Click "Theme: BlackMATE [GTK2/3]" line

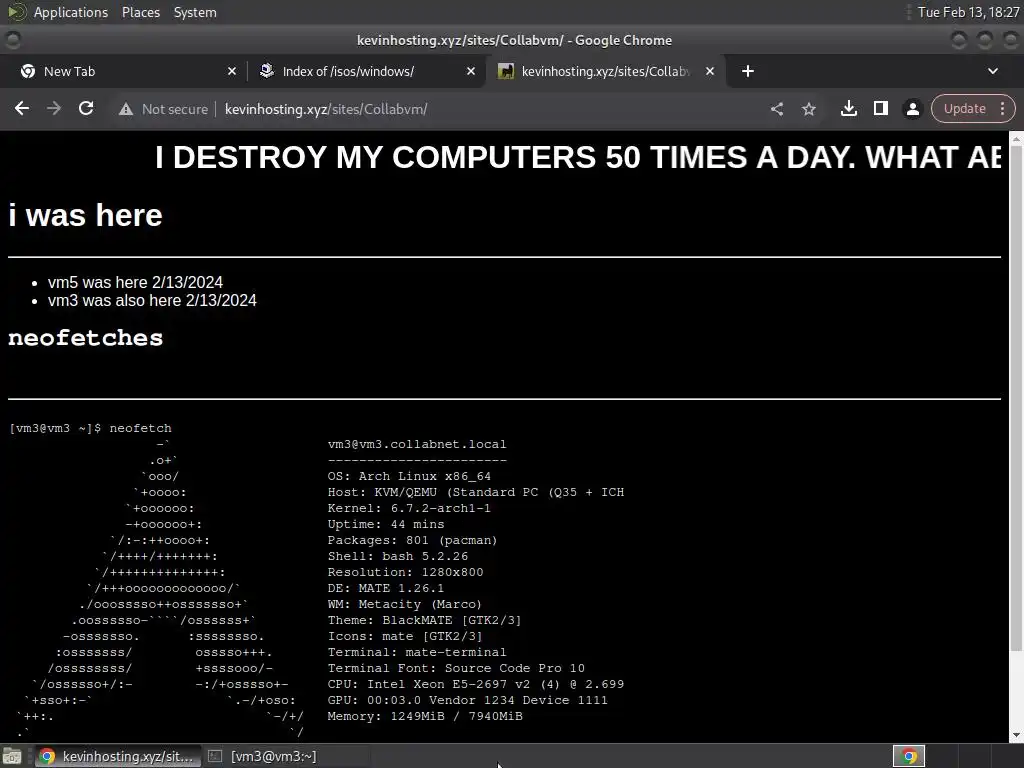(x=424, y=620)
